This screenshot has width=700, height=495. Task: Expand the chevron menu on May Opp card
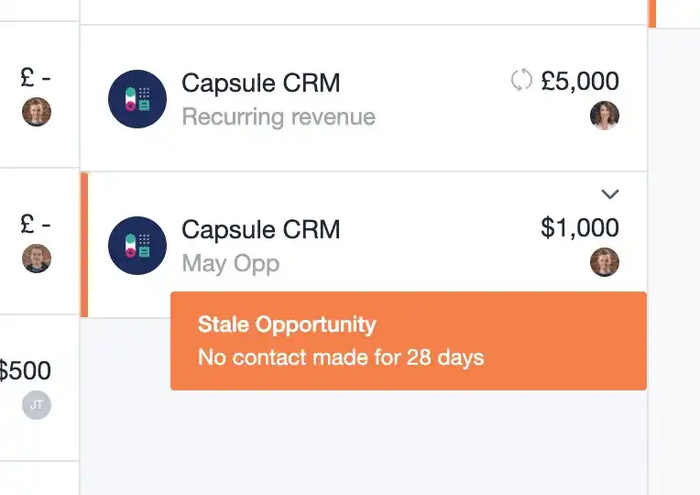610,194
